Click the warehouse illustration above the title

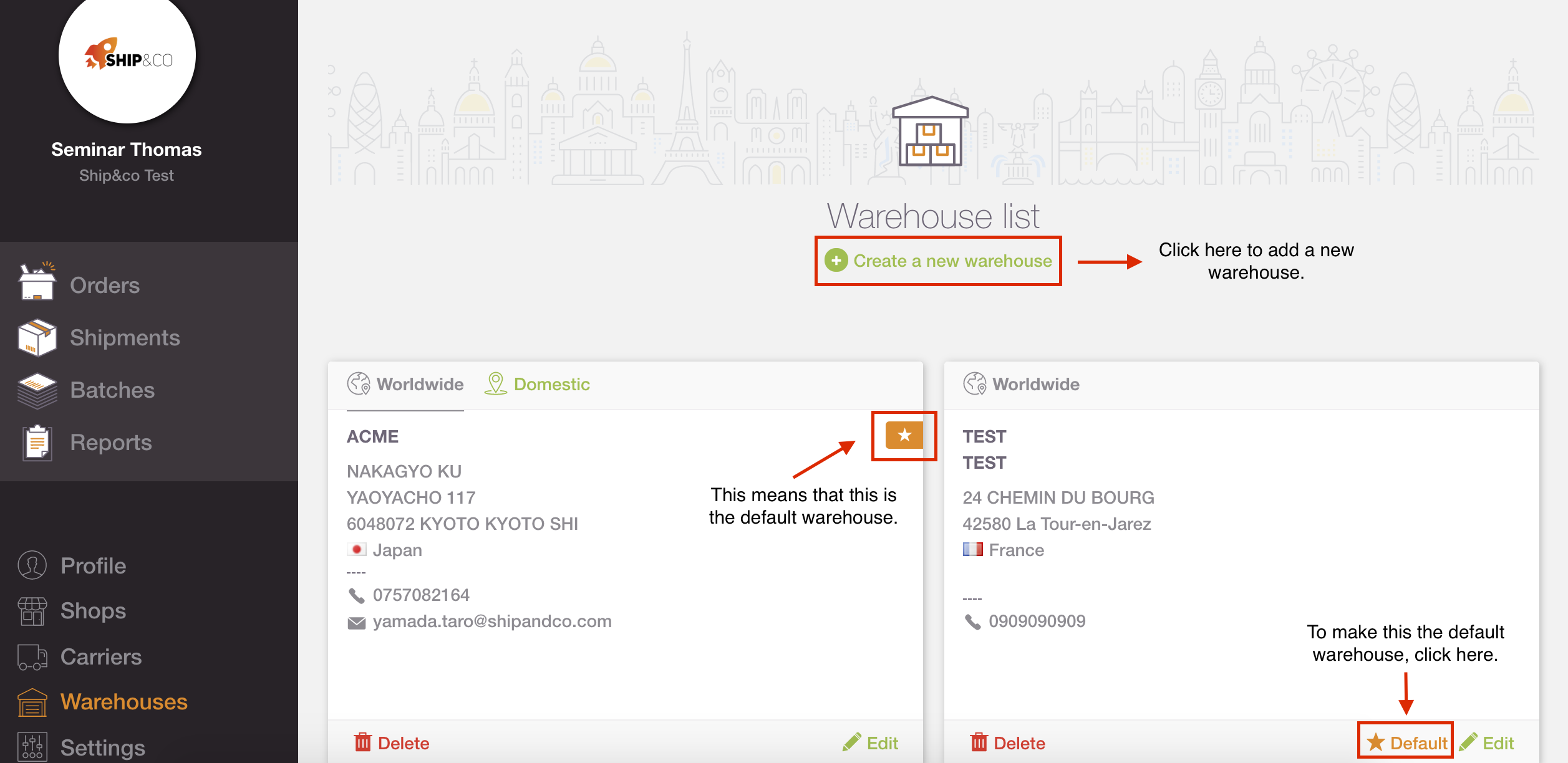[930, 131]
